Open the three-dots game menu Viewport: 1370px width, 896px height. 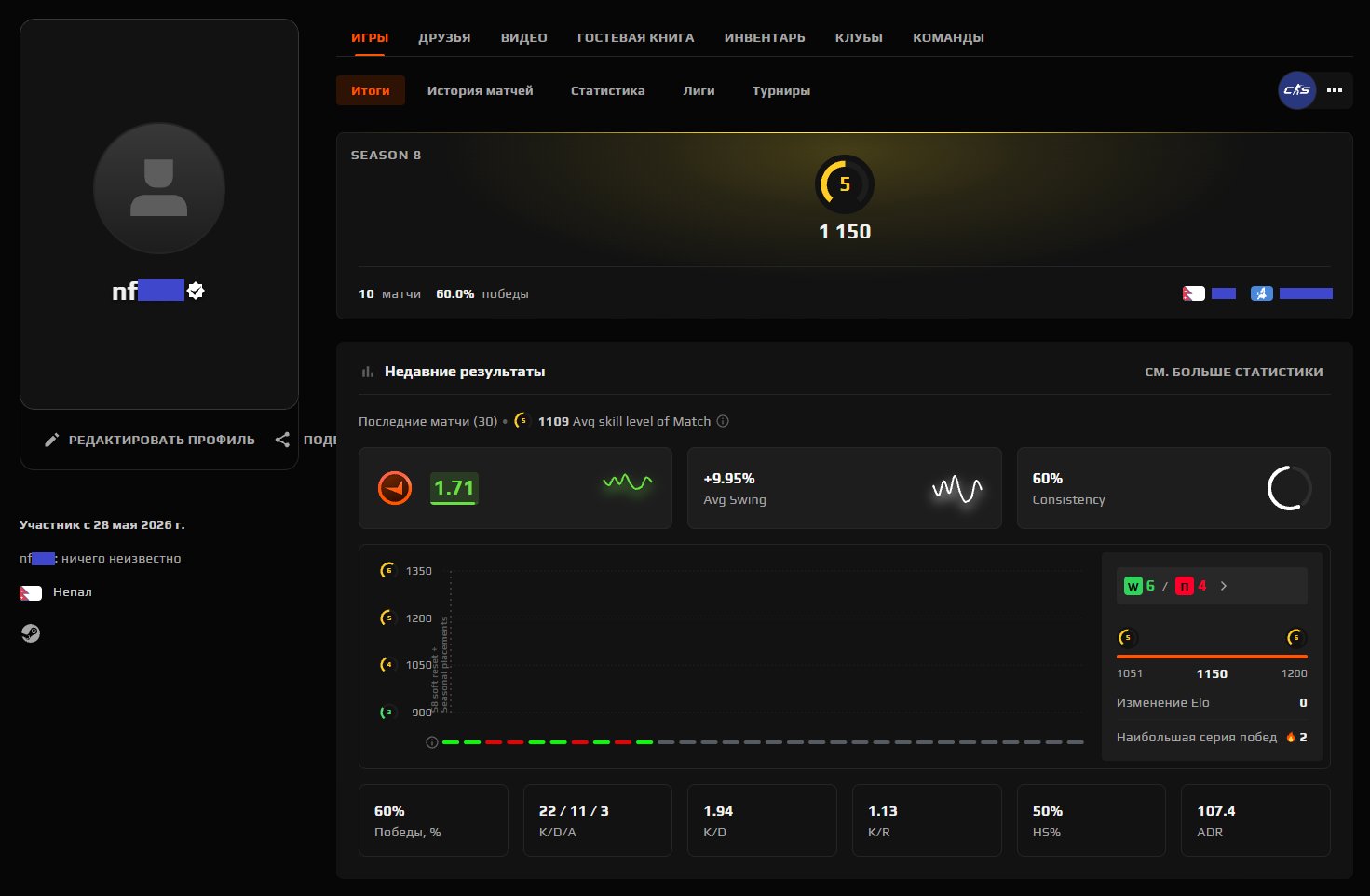coord(1335,90)
